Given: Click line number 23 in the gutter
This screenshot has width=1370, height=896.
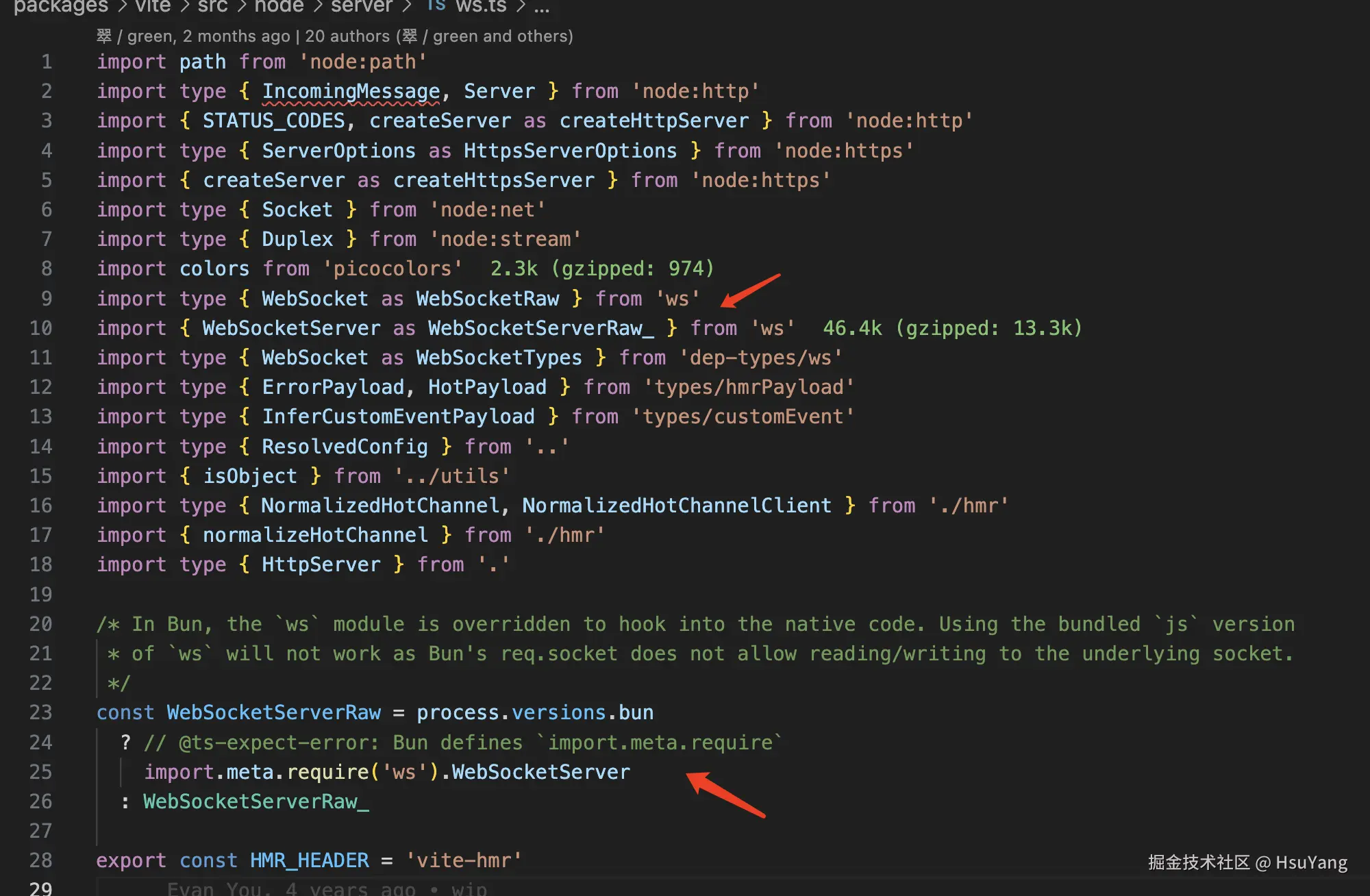Looking at the screenshot, I should coord(40,712).
